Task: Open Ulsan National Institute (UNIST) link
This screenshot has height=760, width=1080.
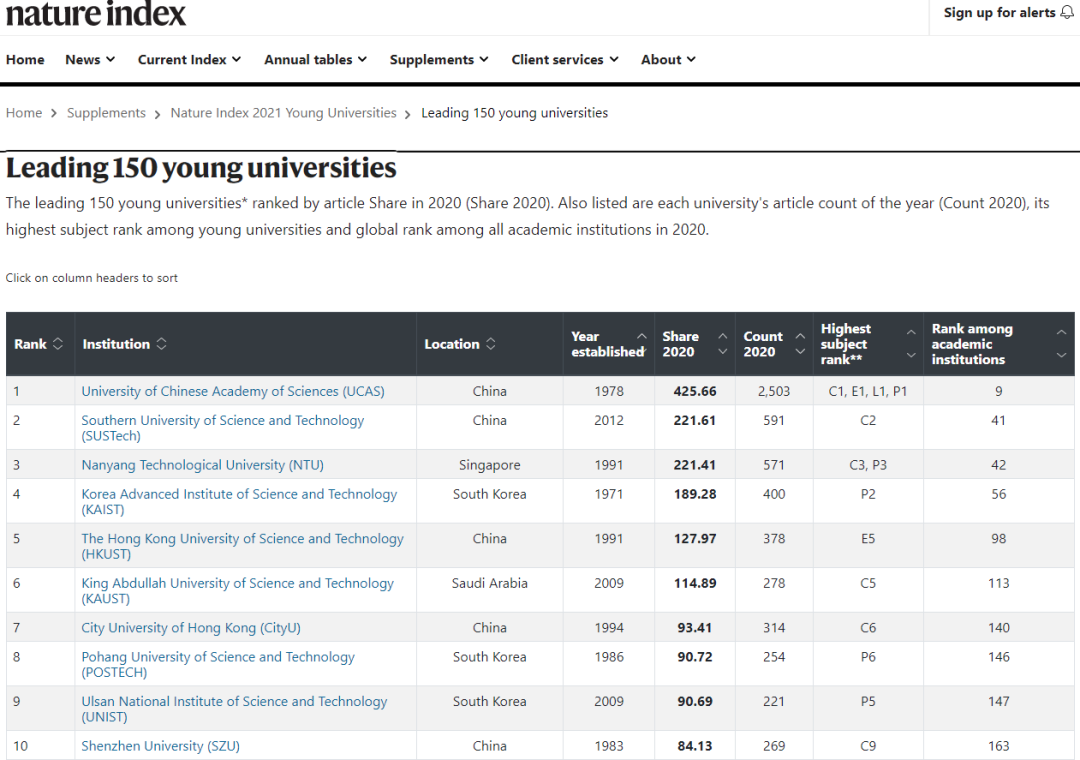Action: tap(234, 709)
